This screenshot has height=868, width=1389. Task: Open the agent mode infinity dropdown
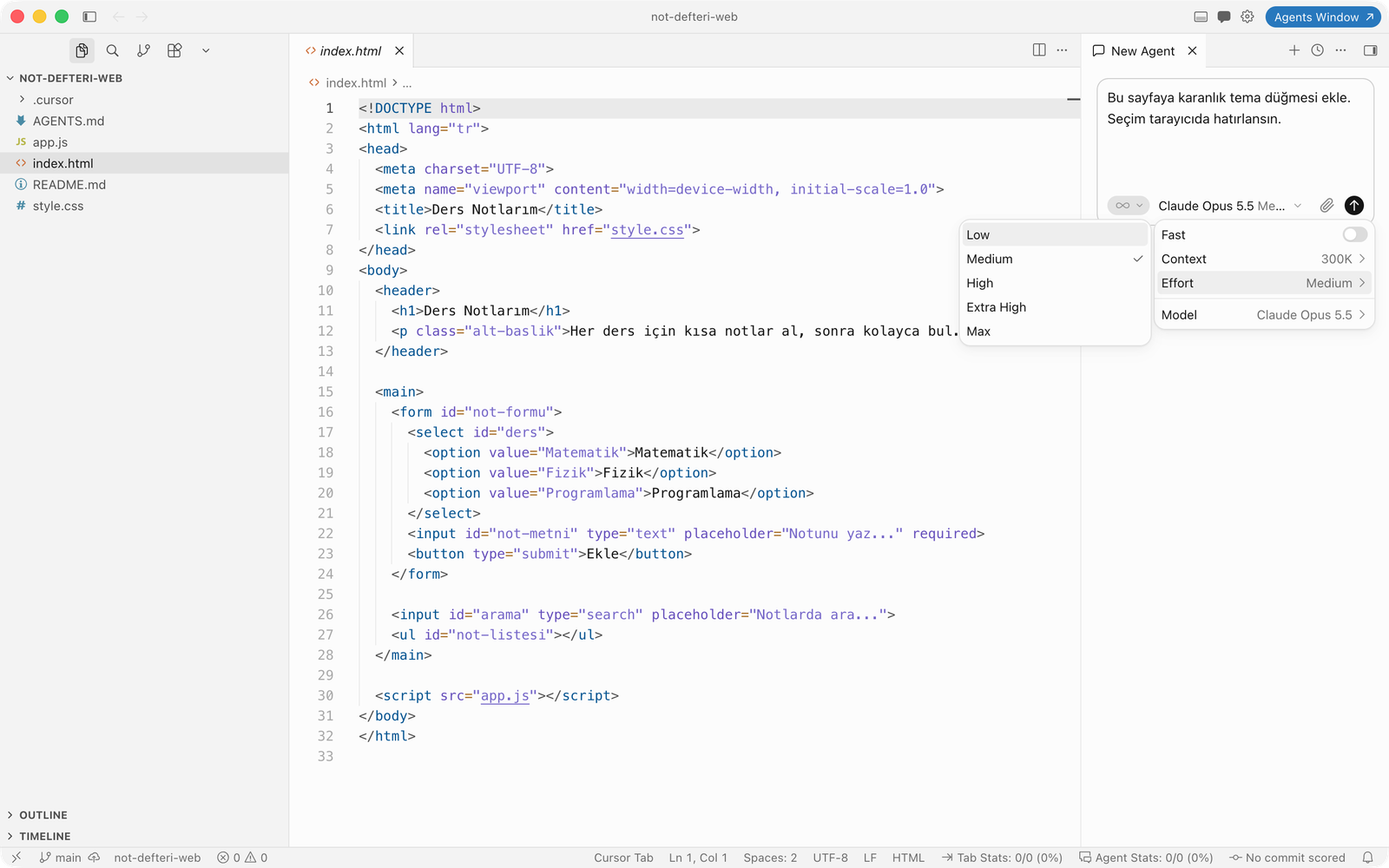click(x=1129, y=206)
